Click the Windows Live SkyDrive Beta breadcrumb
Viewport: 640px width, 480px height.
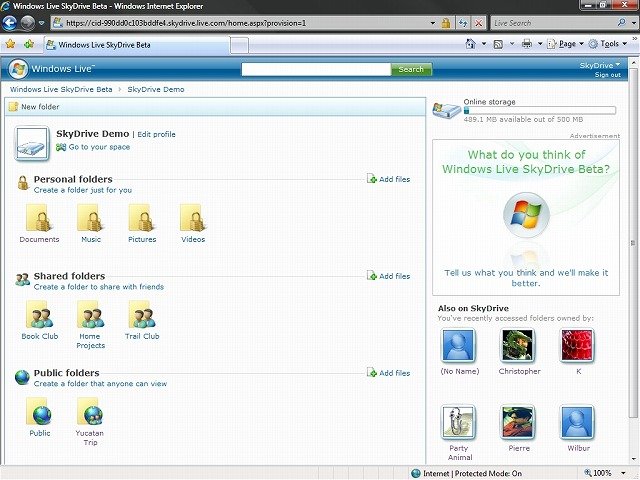point(61,89)
